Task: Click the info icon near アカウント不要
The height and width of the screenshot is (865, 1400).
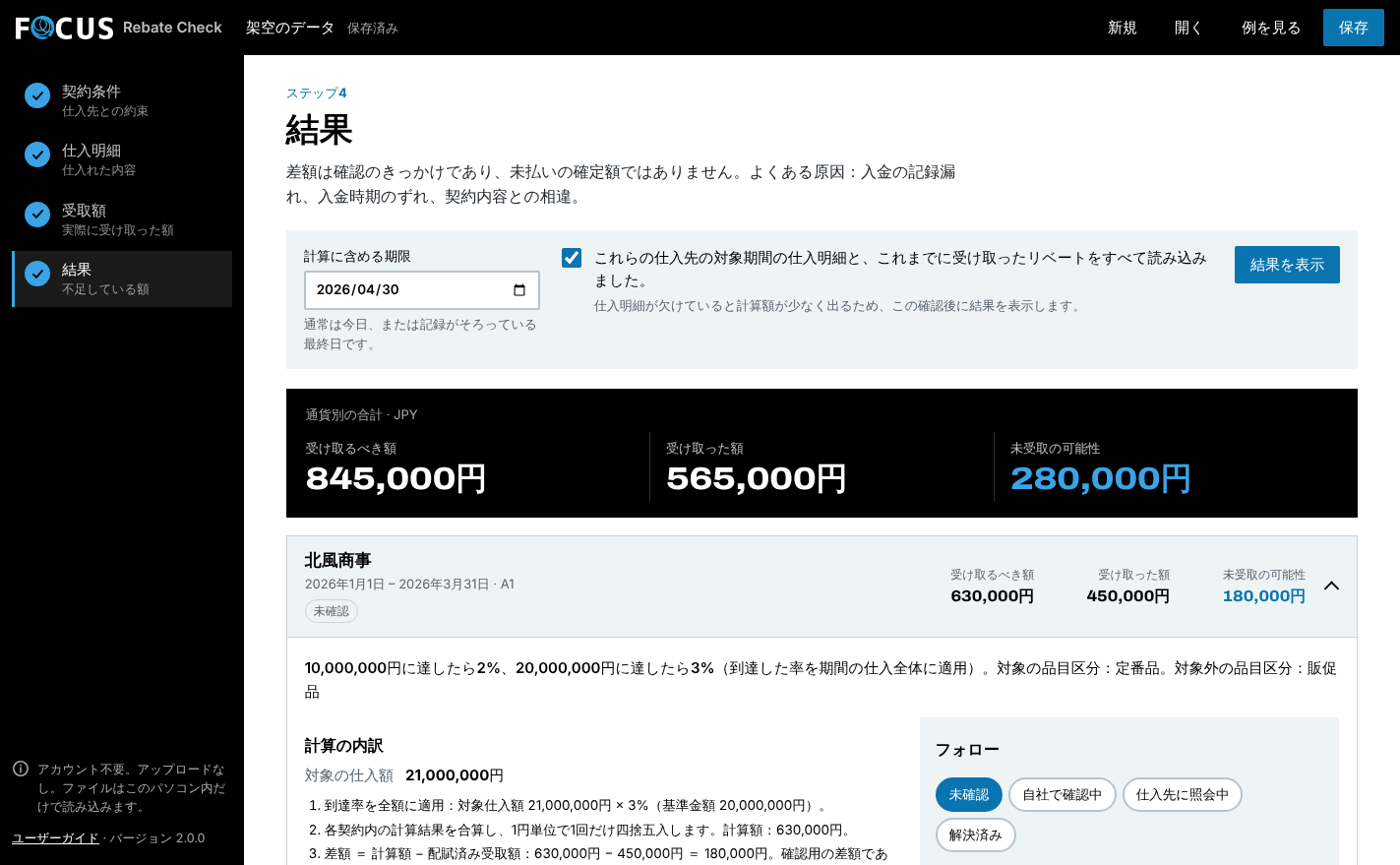Action: pyautogui.click(x=21, y=769)
